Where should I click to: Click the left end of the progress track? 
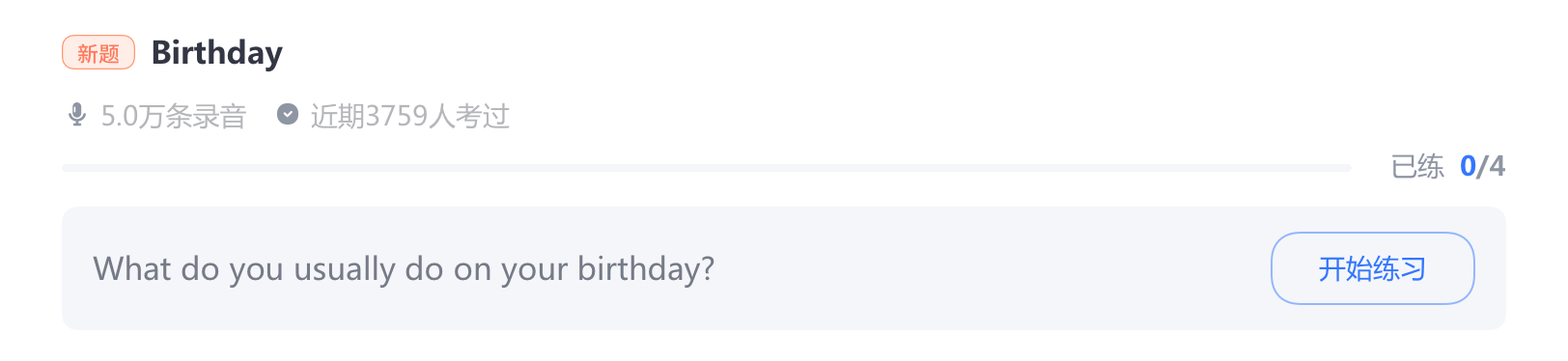(x=68, y=168)
